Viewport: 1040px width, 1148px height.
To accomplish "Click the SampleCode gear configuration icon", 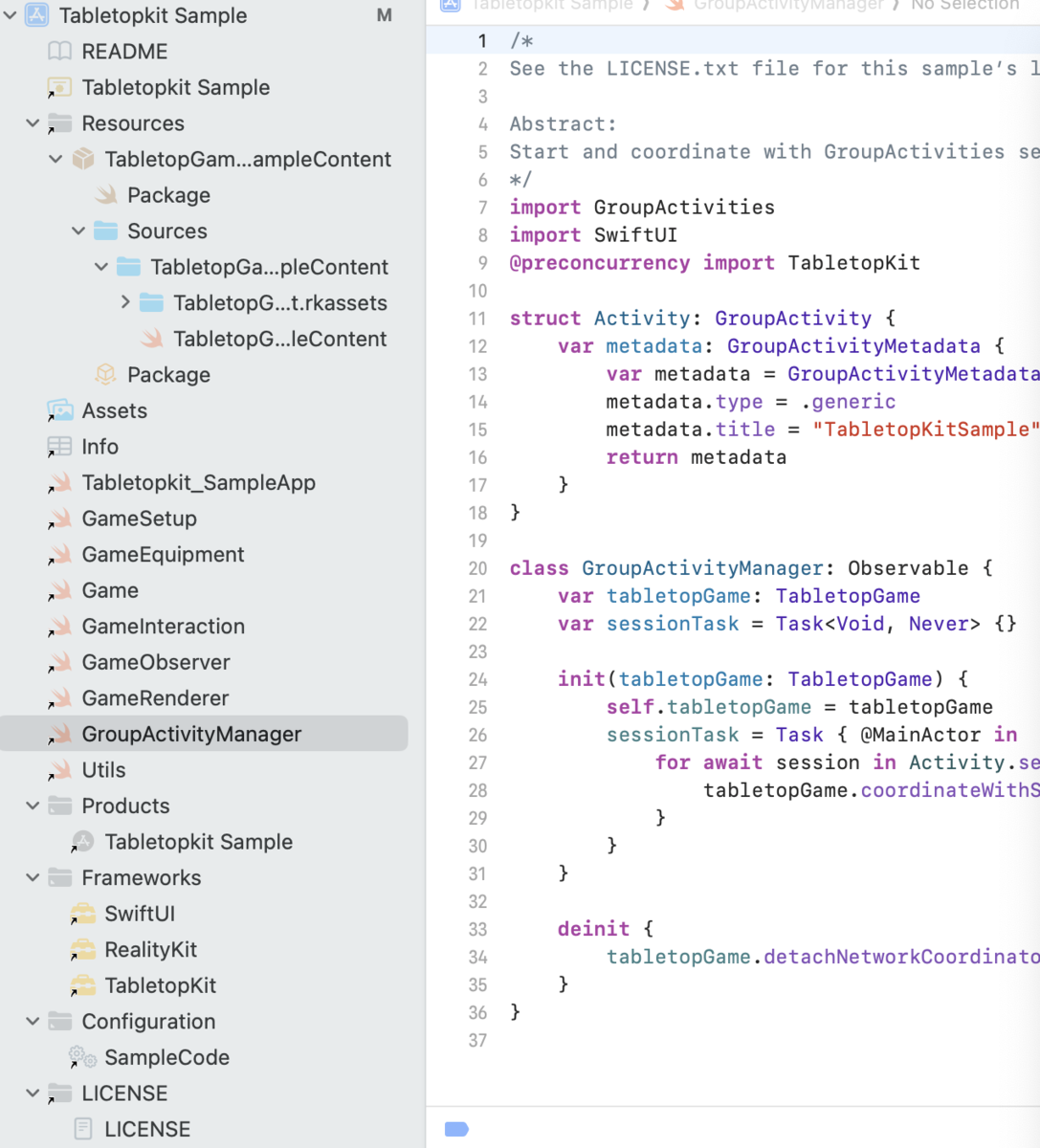I will point(83,1057).
